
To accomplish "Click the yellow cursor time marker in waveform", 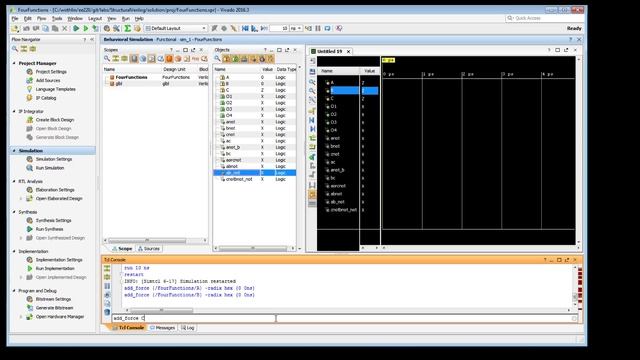I will click(x=388, y=60).
